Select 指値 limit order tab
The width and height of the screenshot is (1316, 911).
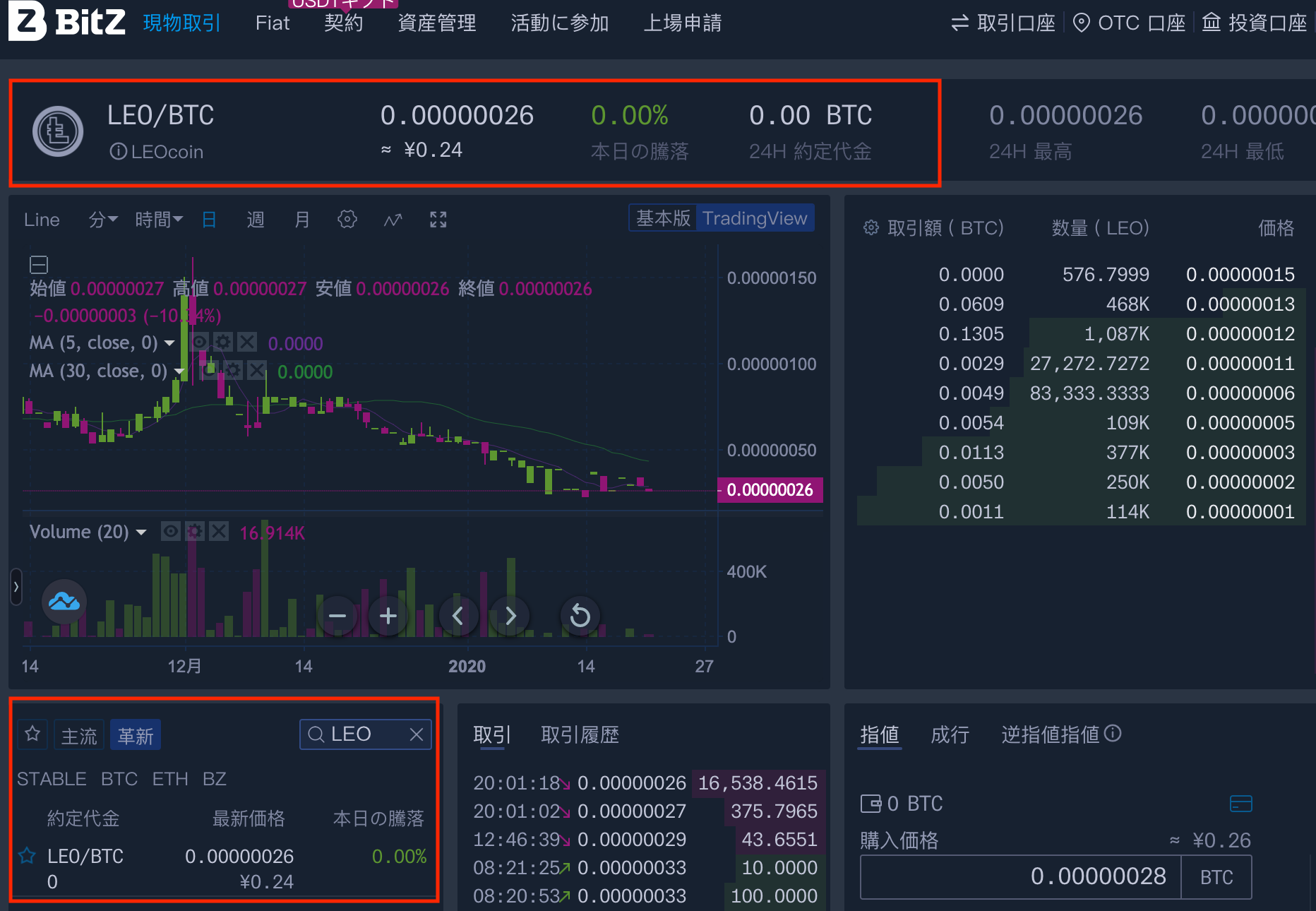point(880,735)
